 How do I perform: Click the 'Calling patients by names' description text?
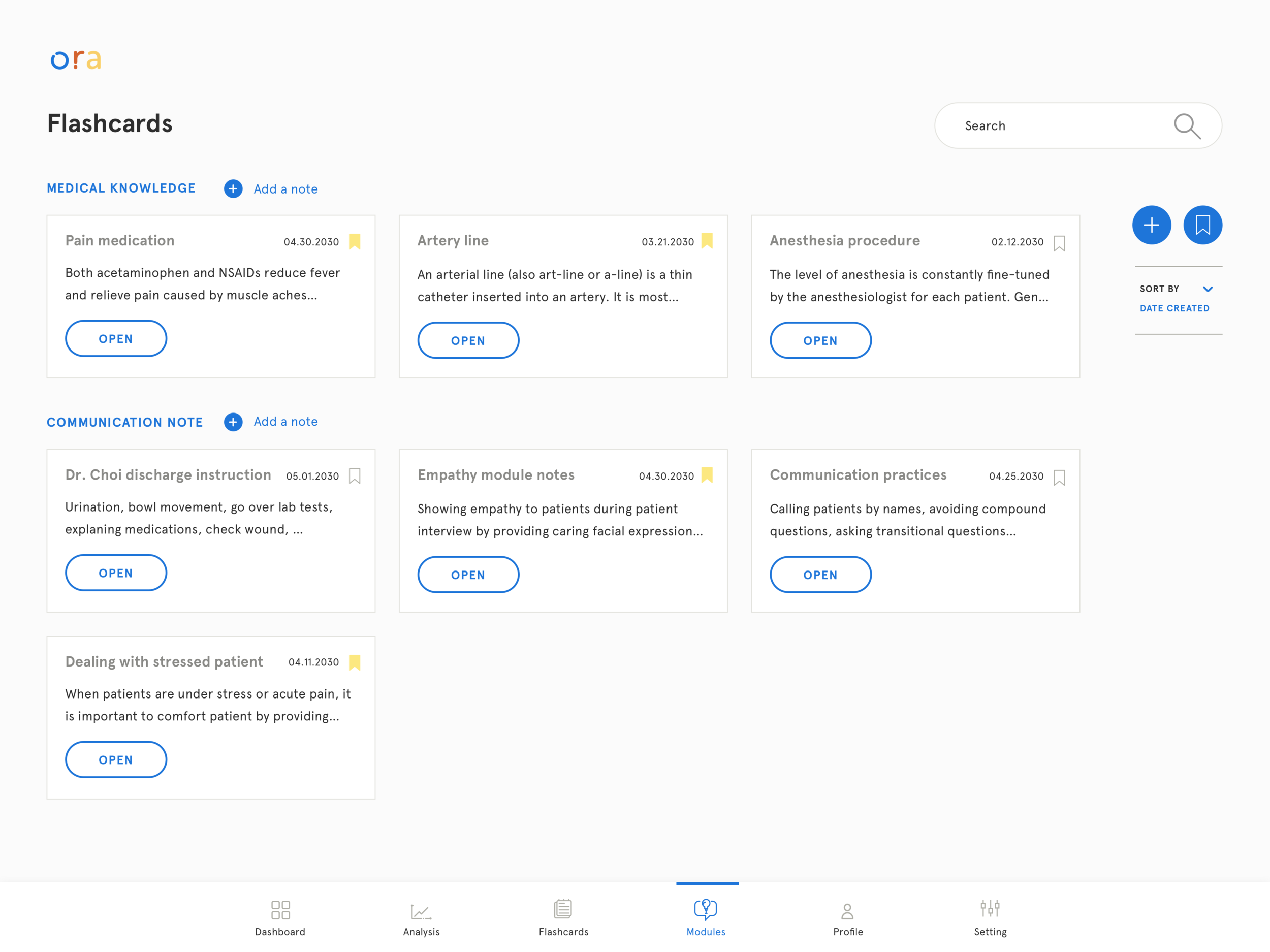[x=908, y=520]
